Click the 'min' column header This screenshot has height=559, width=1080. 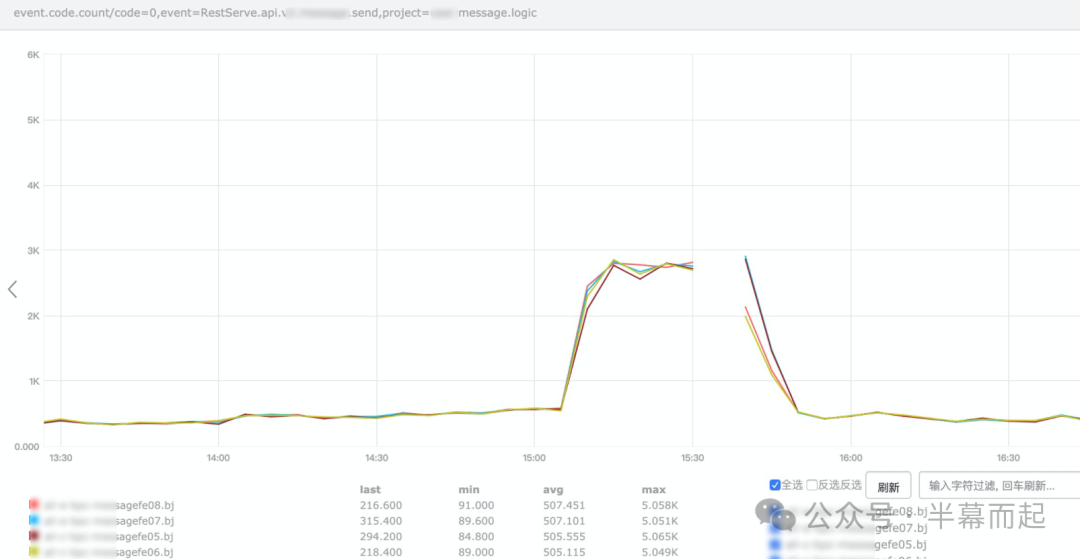[468, 489]
